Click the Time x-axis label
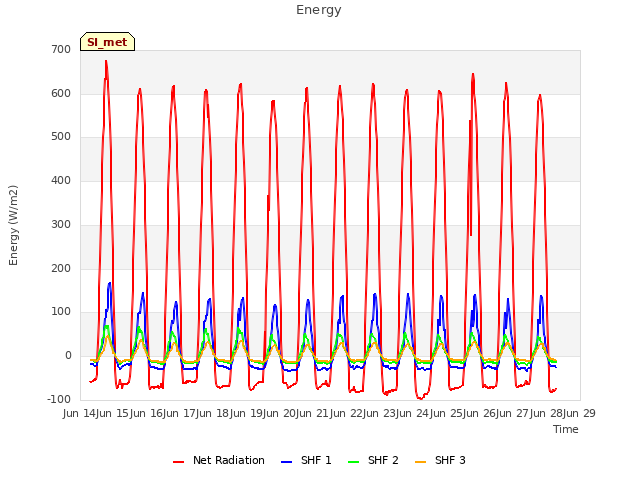This screenshot has height=480, width=640. point(566,429)
